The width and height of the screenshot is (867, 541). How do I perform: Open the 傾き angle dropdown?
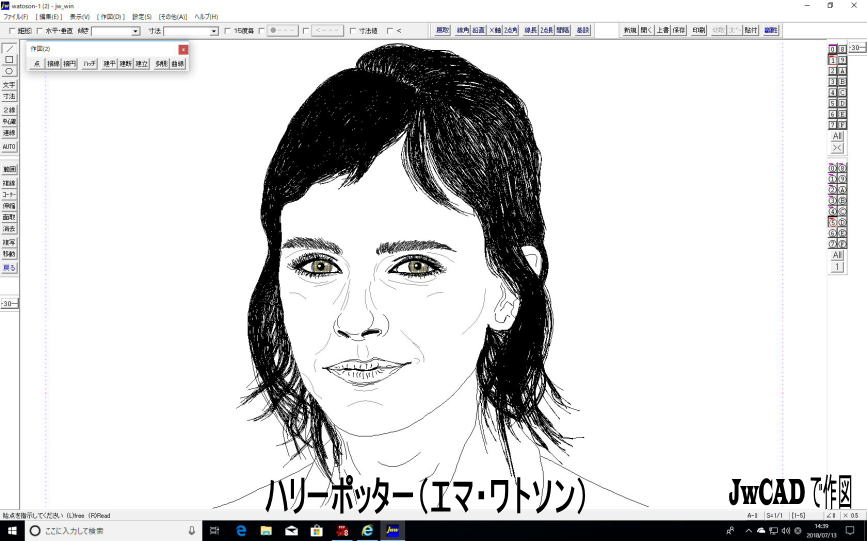135,32
